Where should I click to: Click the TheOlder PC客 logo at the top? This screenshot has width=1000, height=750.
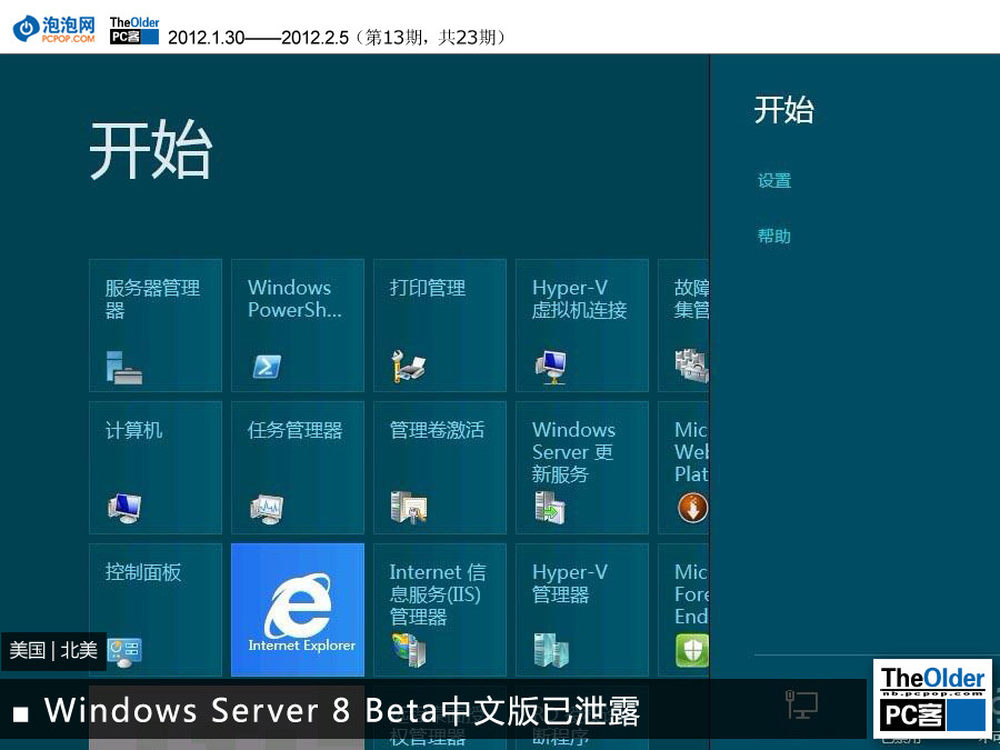tap(134, 29)
